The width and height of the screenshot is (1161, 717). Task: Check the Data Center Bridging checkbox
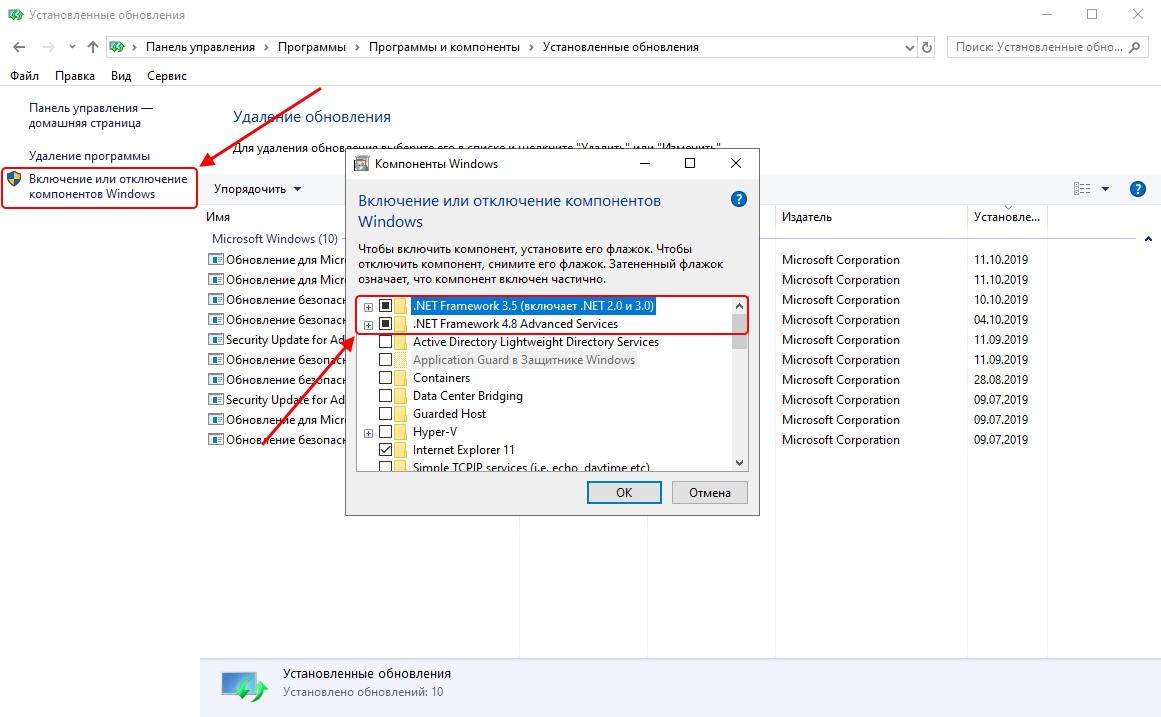[385, 396]
